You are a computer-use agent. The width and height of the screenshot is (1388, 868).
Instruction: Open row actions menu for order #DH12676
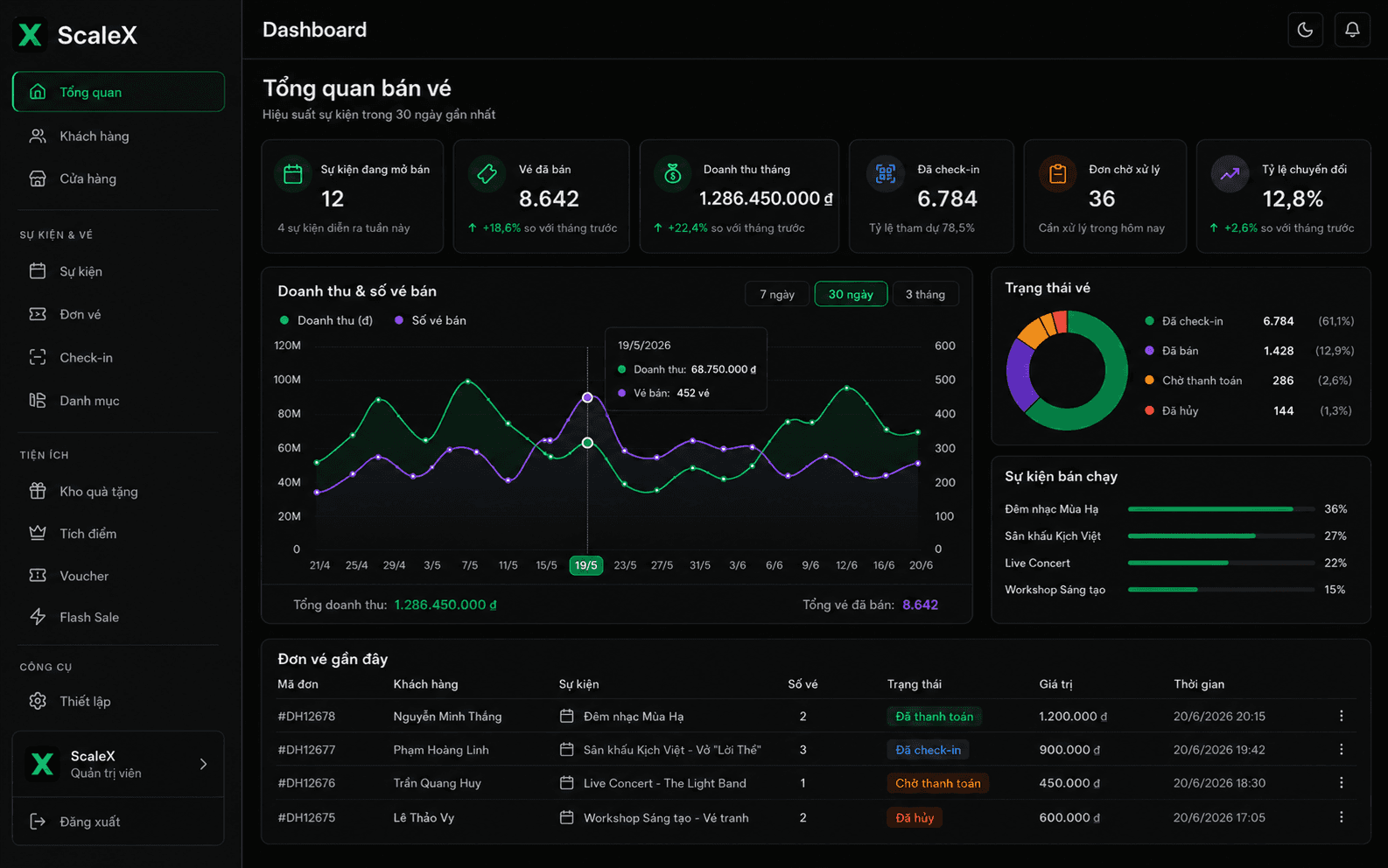point(1341,783)
